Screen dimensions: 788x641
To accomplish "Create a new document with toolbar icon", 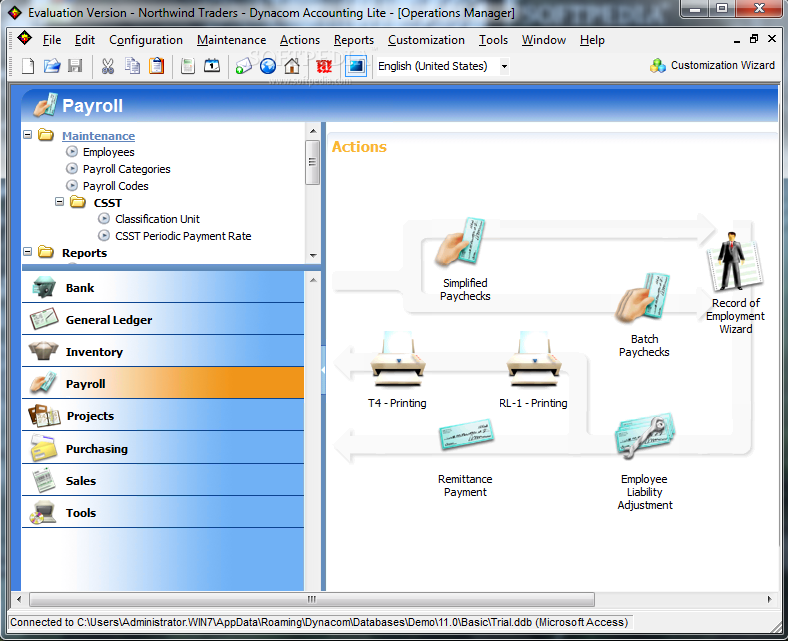I will point(28,66).
